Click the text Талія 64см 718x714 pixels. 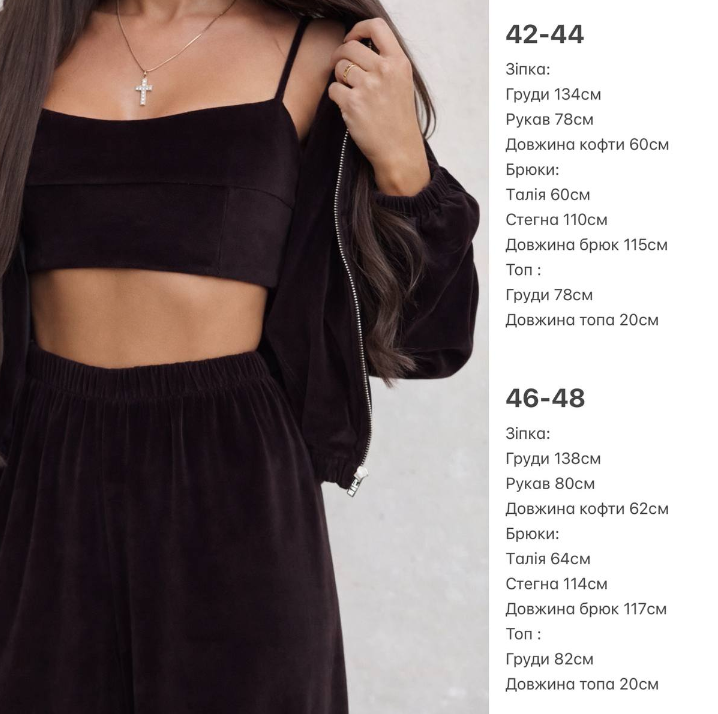(x=548, y=559)
